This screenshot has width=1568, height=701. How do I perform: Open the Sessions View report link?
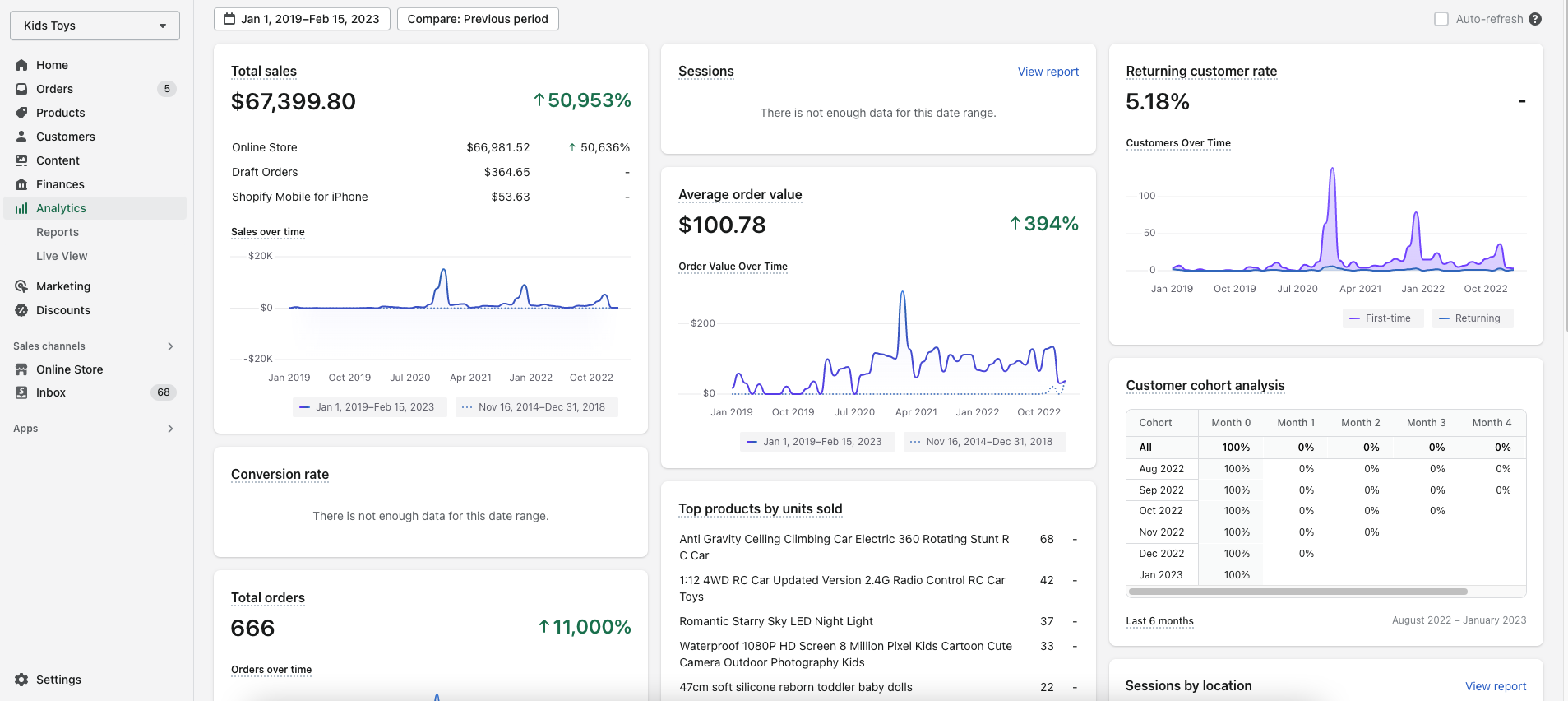tap(1048, 72)
